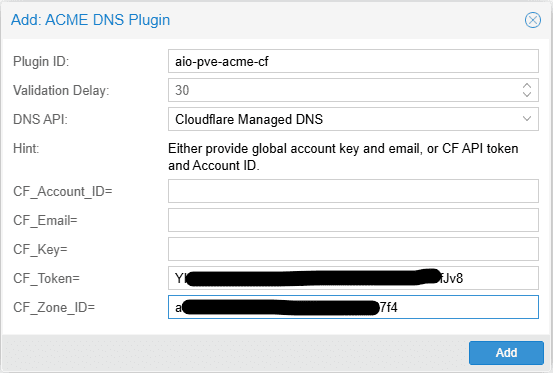
Task: Click the Add button
Action: pos(506,353)
